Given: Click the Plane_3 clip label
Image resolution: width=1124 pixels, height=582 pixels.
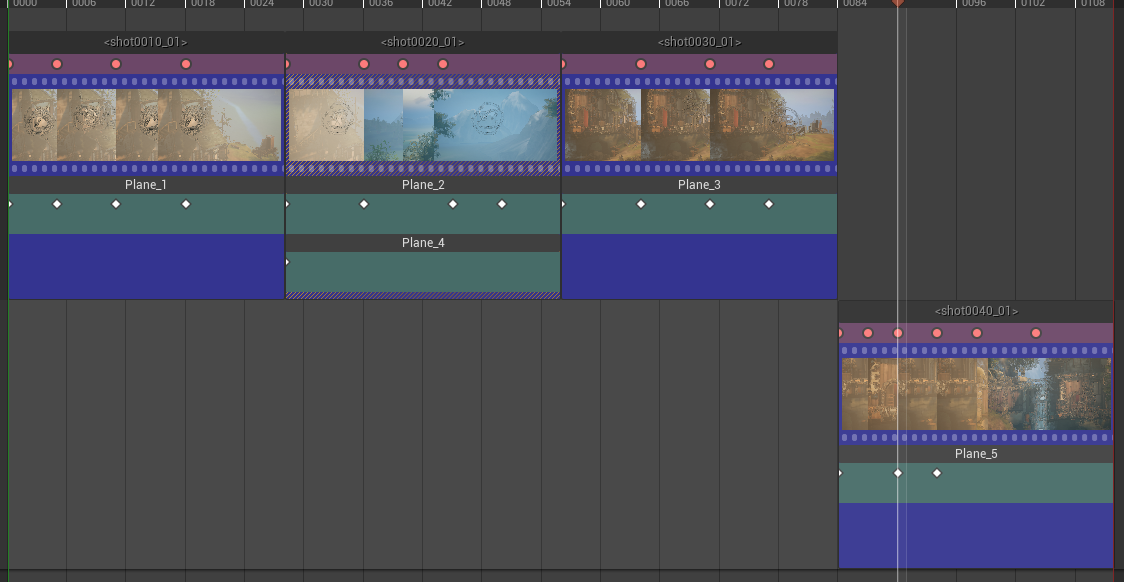Looking at the screenshot, I should [x=698, y=184].
